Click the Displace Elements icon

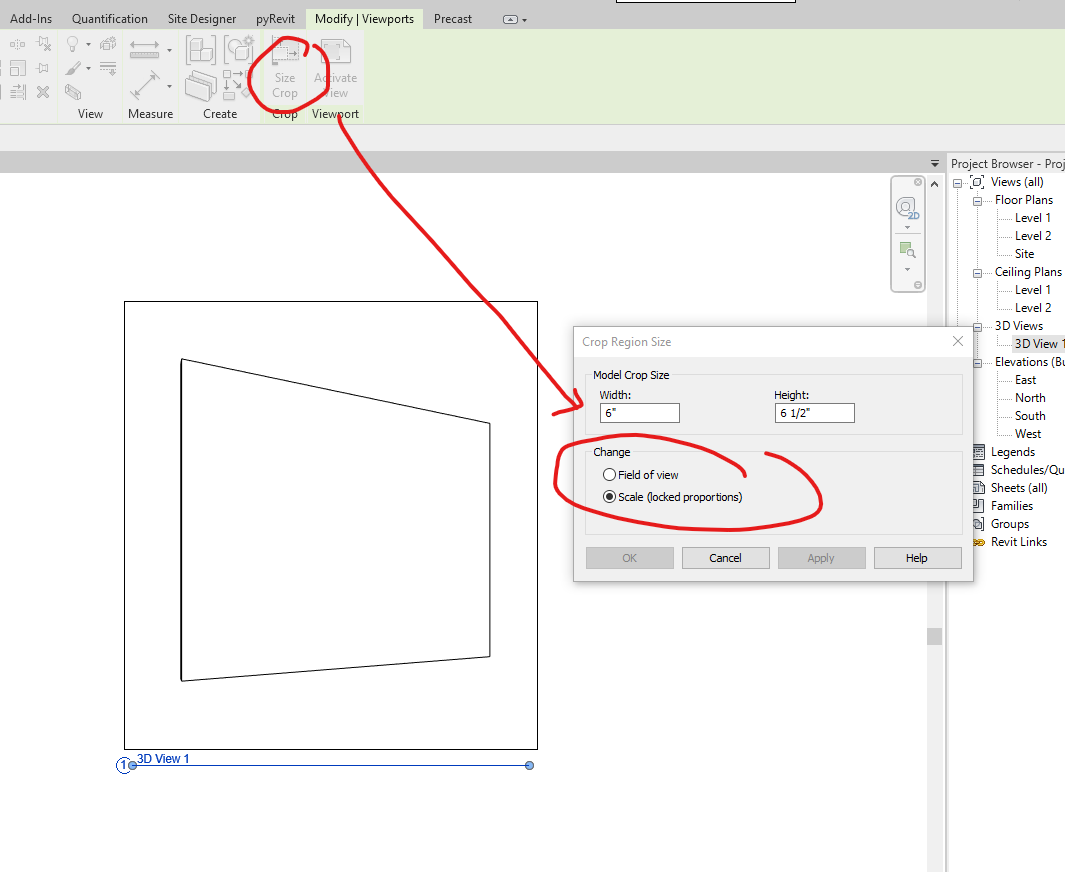coord(108,44)
